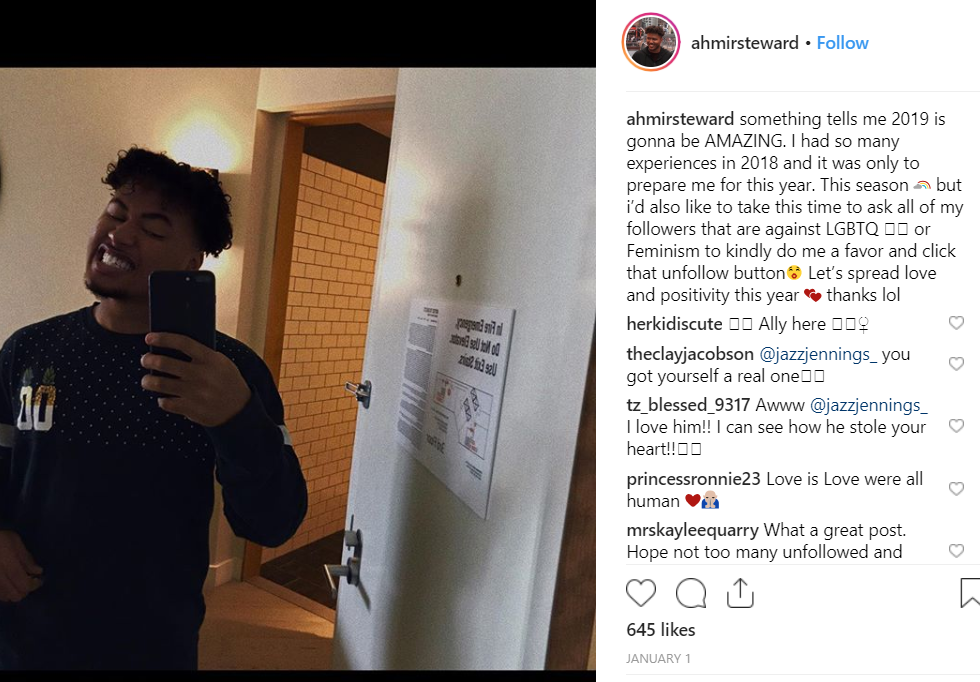Screen dimensions: 980x682
Task: Visit princessronnie23's profile
Action: click(693, 479)
